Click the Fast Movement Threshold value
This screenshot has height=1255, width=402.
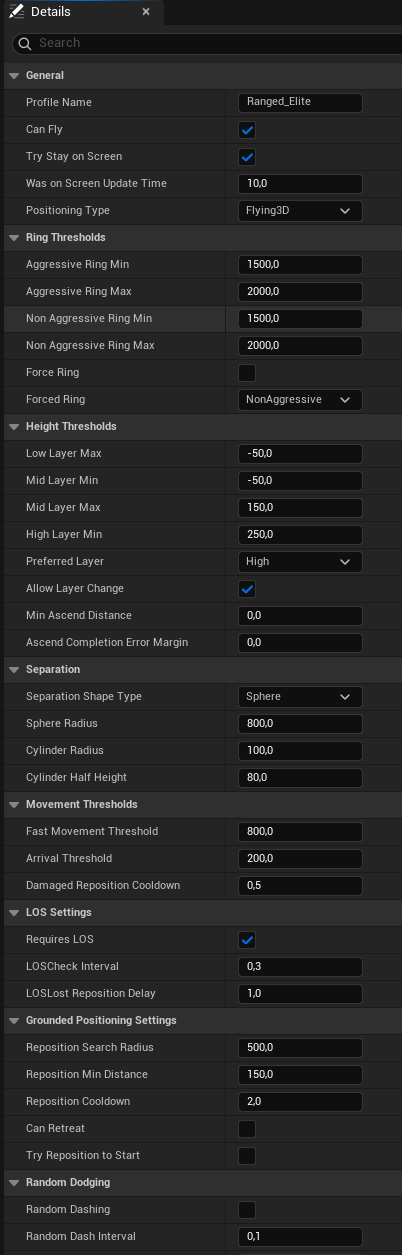300,832
